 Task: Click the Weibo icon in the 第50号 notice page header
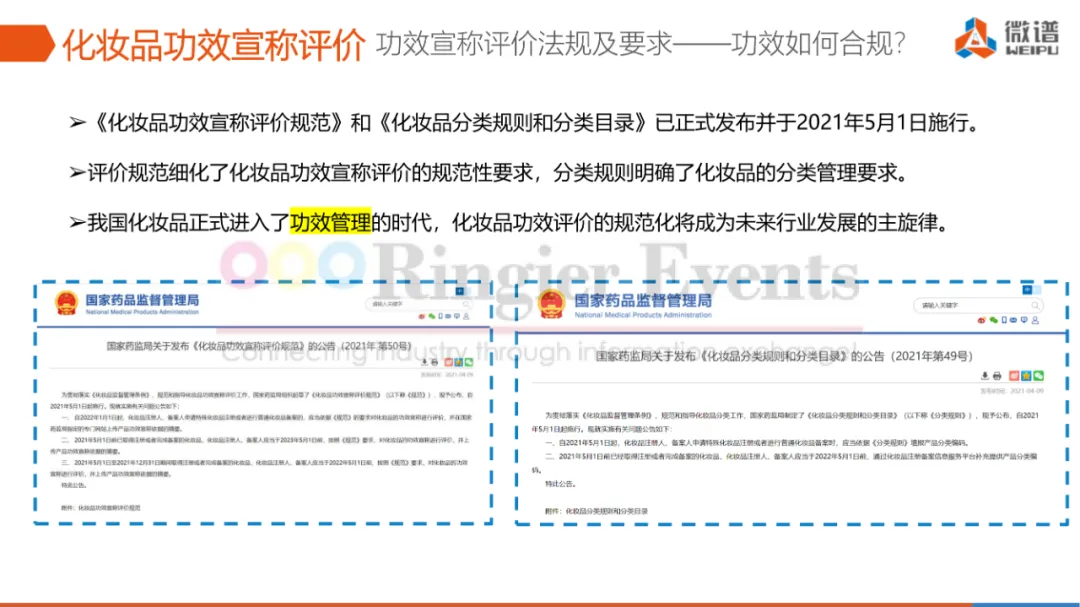click(422, 316)
